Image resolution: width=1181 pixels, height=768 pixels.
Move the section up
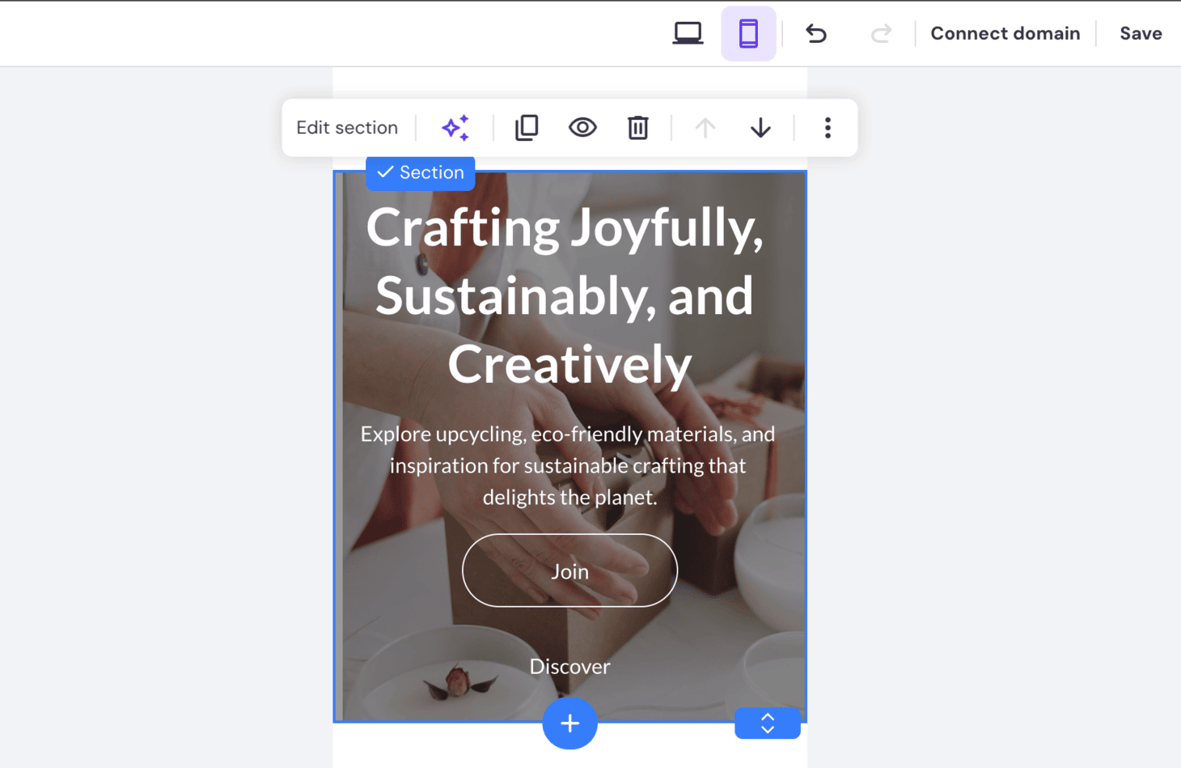(x=705, y=127)
